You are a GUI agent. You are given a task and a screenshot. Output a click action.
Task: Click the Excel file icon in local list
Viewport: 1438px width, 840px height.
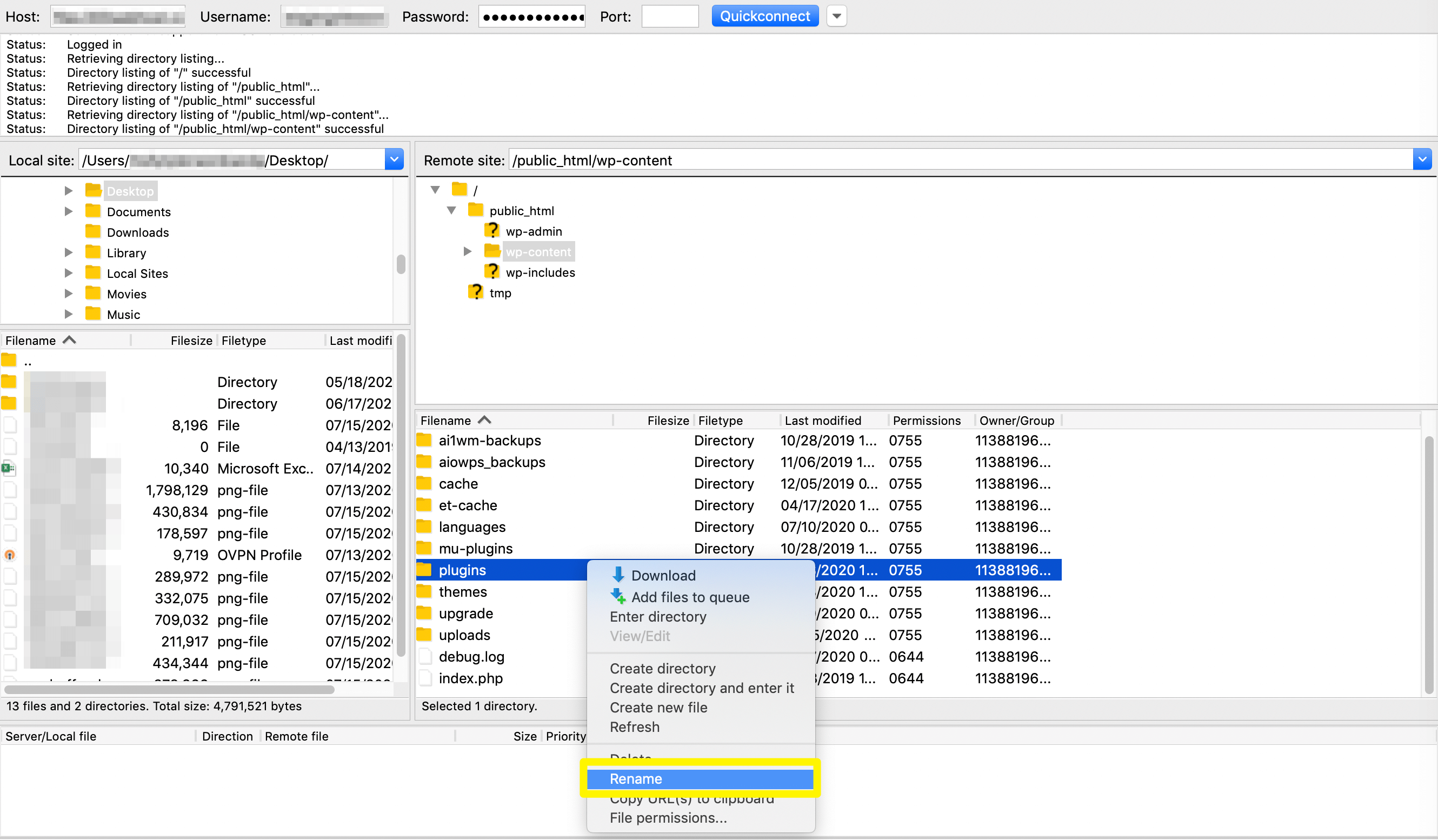coord(9,469)
